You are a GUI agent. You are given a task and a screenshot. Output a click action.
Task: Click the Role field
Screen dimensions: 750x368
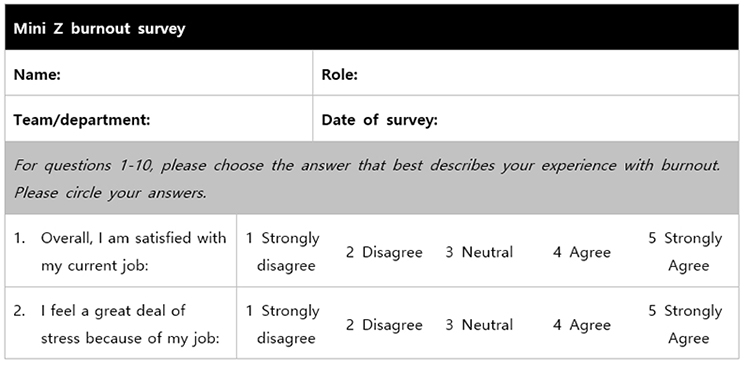click(x=526, y=73)
